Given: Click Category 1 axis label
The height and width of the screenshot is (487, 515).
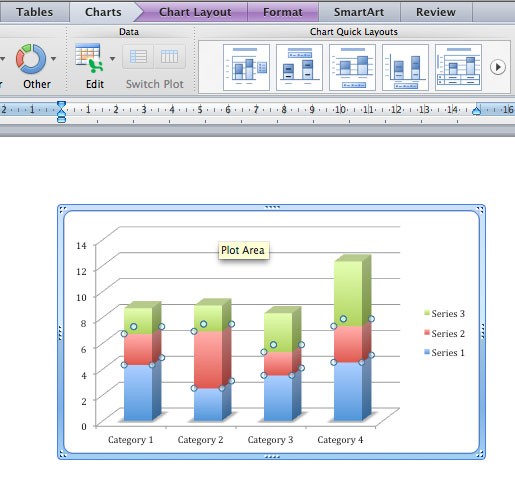Looking at the screenshot, I should [x=130, y=440].
